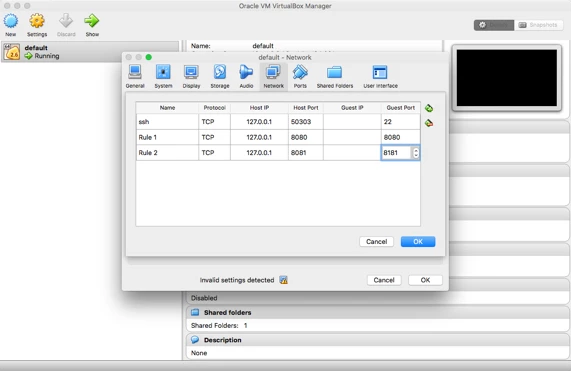This screenshot has height=371, width=571.
Task: Click the Discard toolbar icon
Action: [66, 21]
